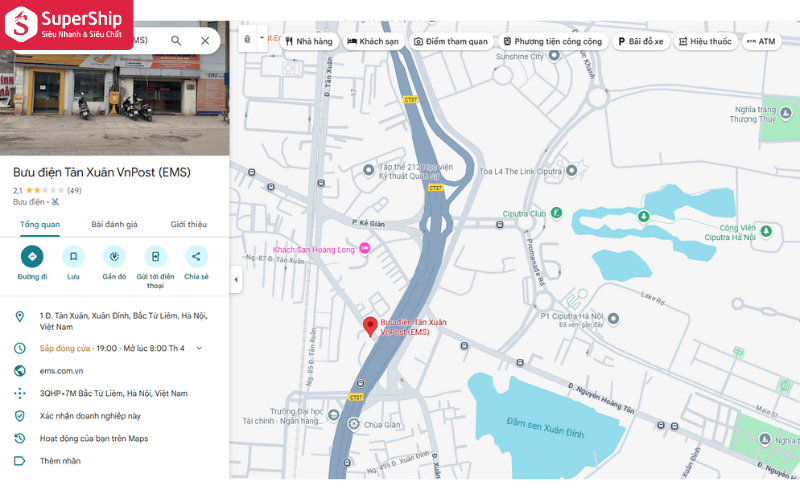Filter map by Phương tiện công cộng
The width and height of the screenshot is (800, 500).
tap(553, 41)
